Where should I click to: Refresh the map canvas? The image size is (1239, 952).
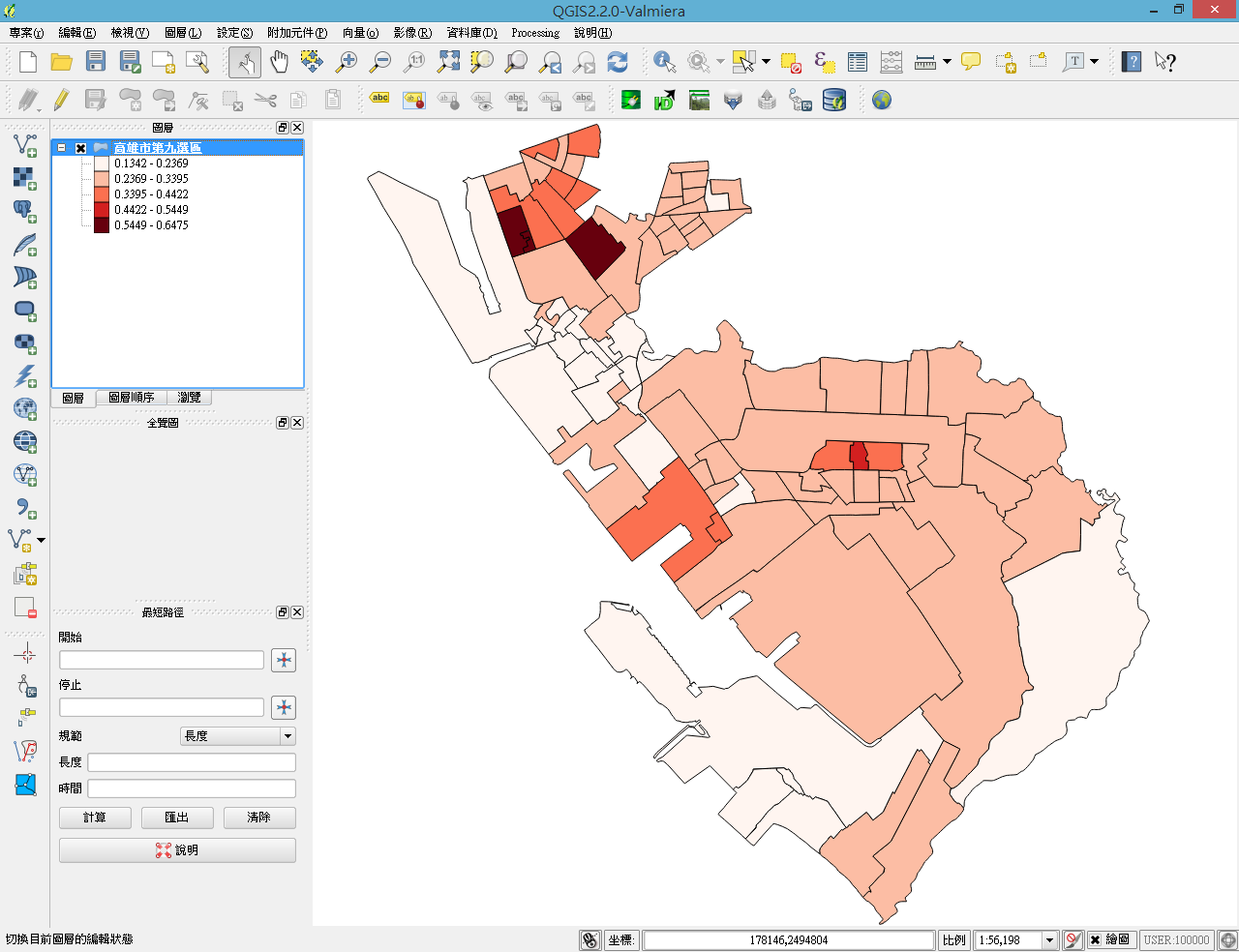pos(618,62)
